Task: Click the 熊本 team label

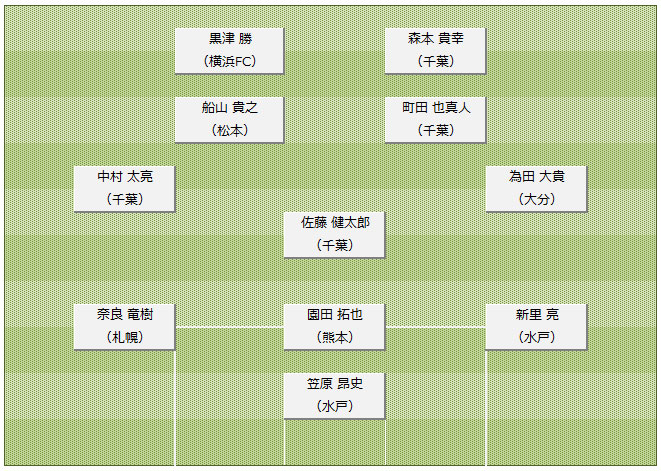Action: pyautogui.click(x=334, y=337)
